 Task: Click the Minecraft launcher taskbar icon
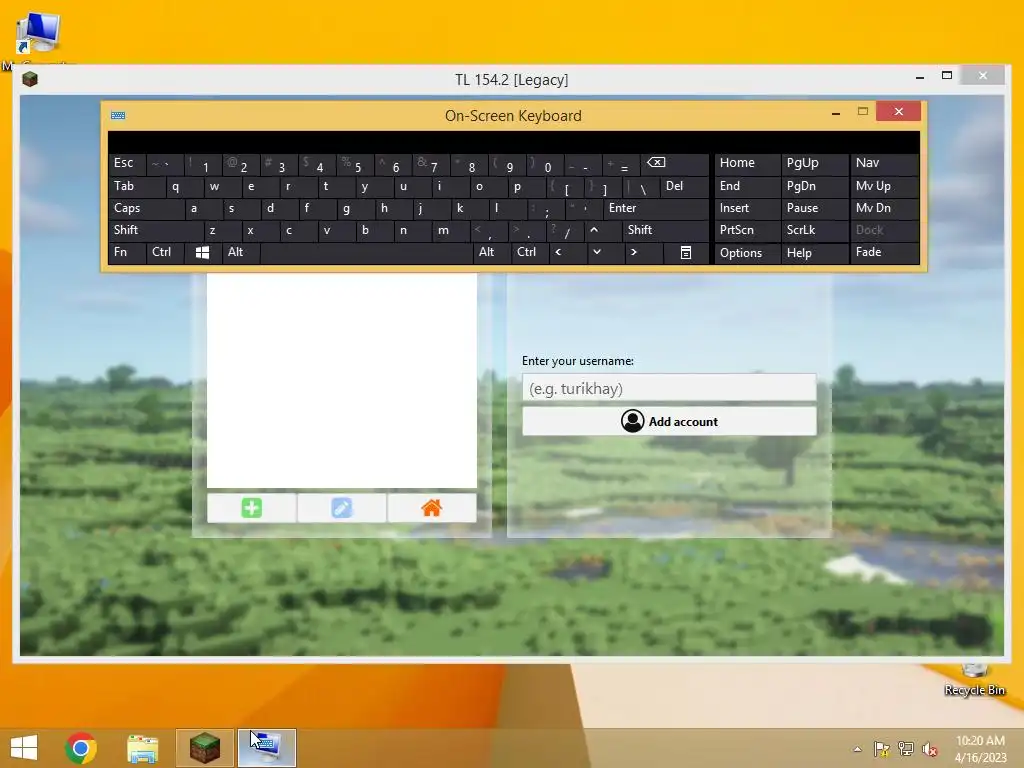click(x=204, y=748)
